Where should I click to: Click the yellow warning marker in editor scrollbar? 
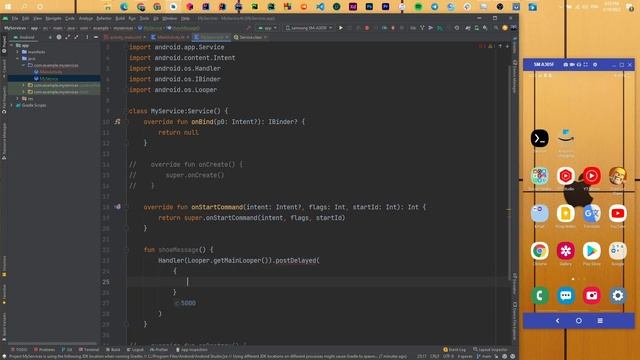[x=509, y=209]
